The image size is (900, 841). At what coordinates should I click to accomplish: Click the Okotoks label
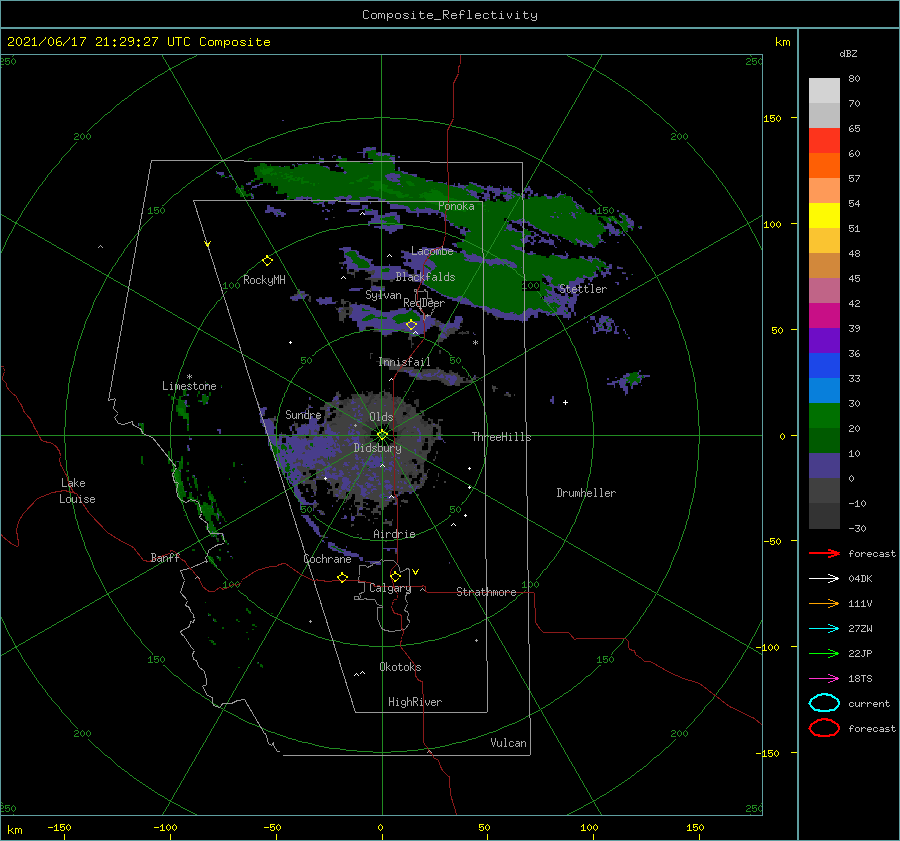tap(400, 667)
